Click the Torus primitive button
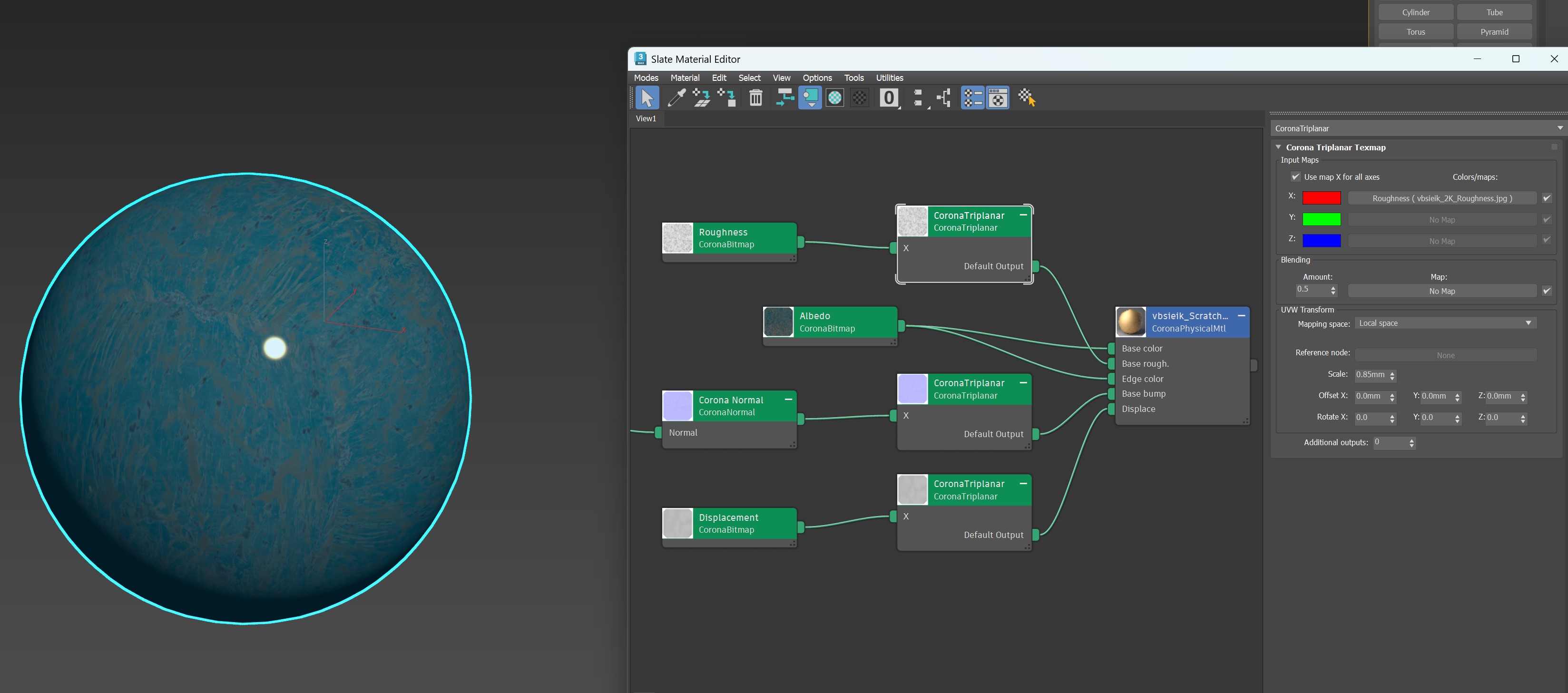1568x693 pixels. (1415, 32)
